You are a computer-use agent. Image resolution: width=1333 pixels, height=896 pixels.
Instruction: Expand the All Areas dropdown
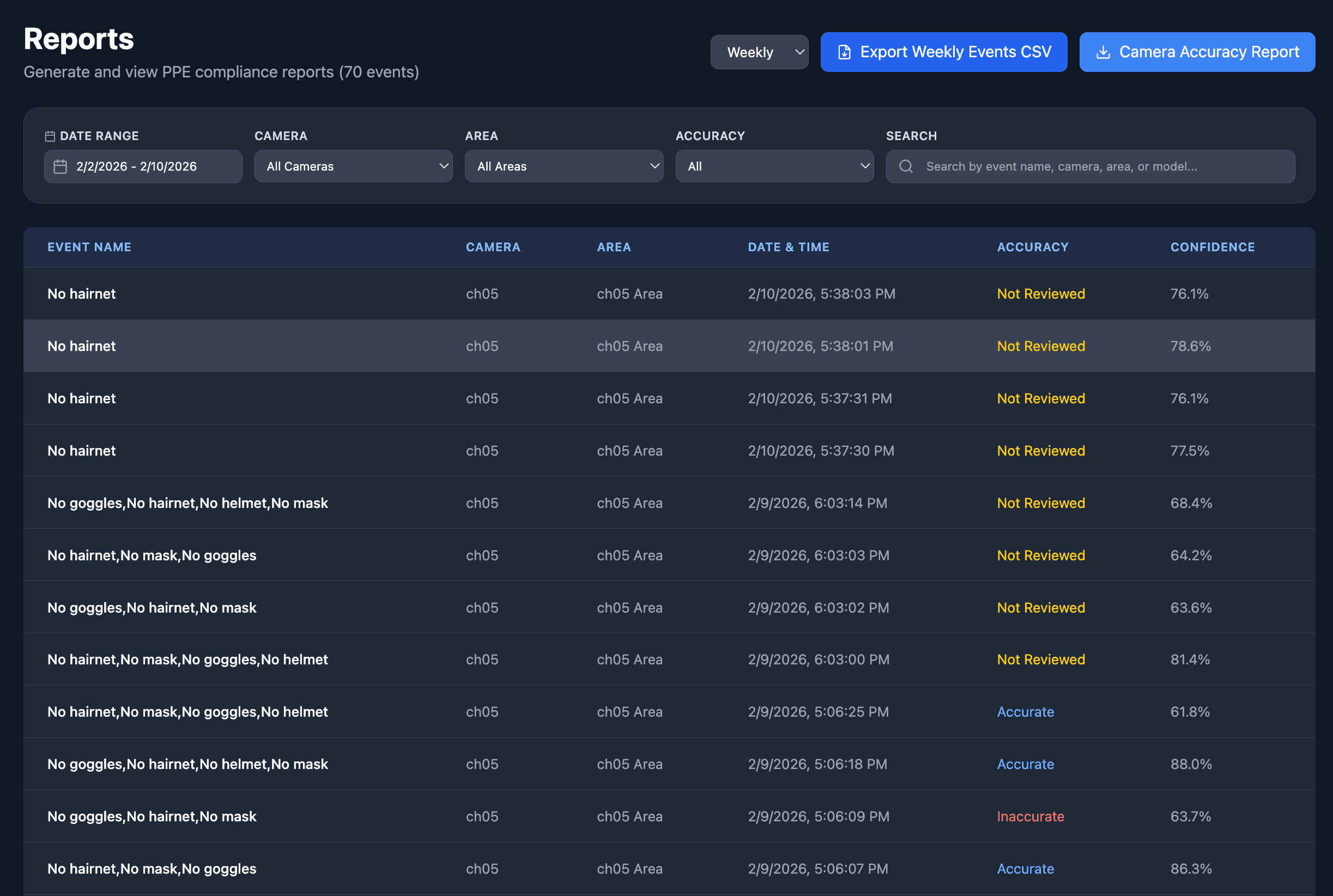pos(564,166)
